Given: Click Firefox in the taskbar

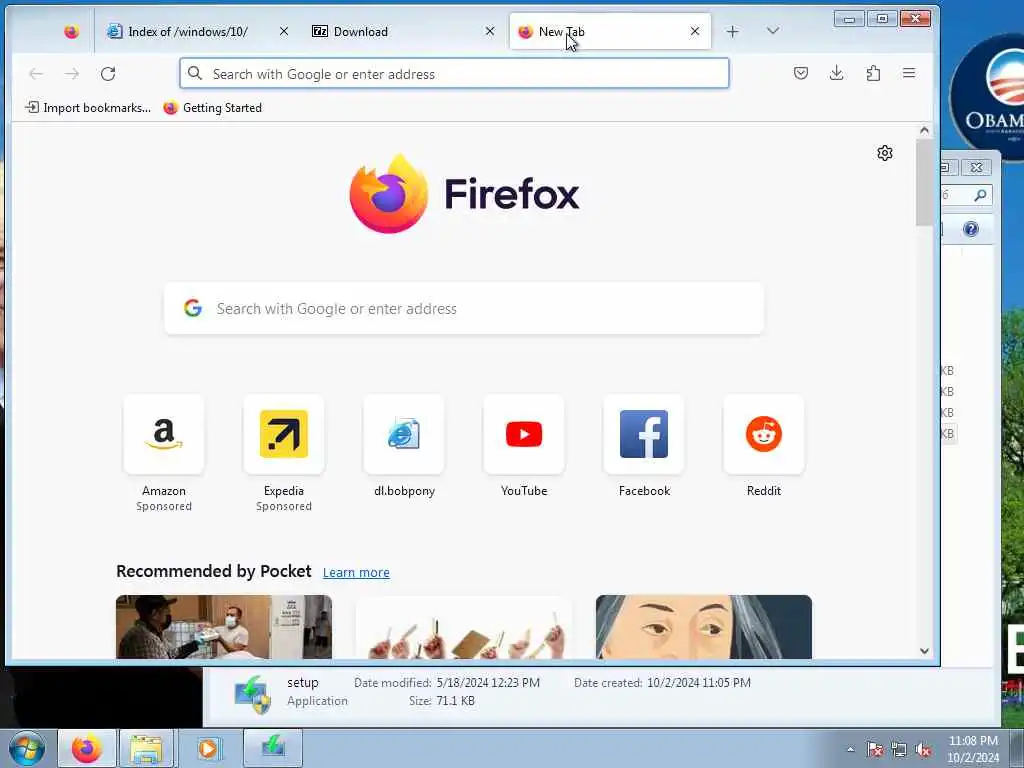Looking at the screenshot, I should 86,748.
